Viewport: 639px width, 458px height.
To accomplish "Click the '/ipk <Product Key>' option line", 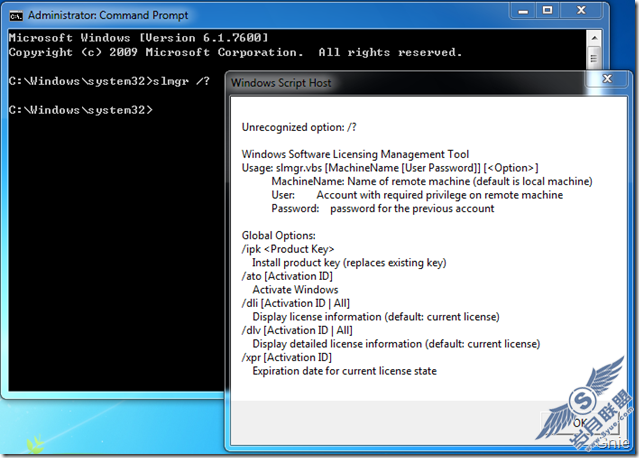I will coord(288,249).
